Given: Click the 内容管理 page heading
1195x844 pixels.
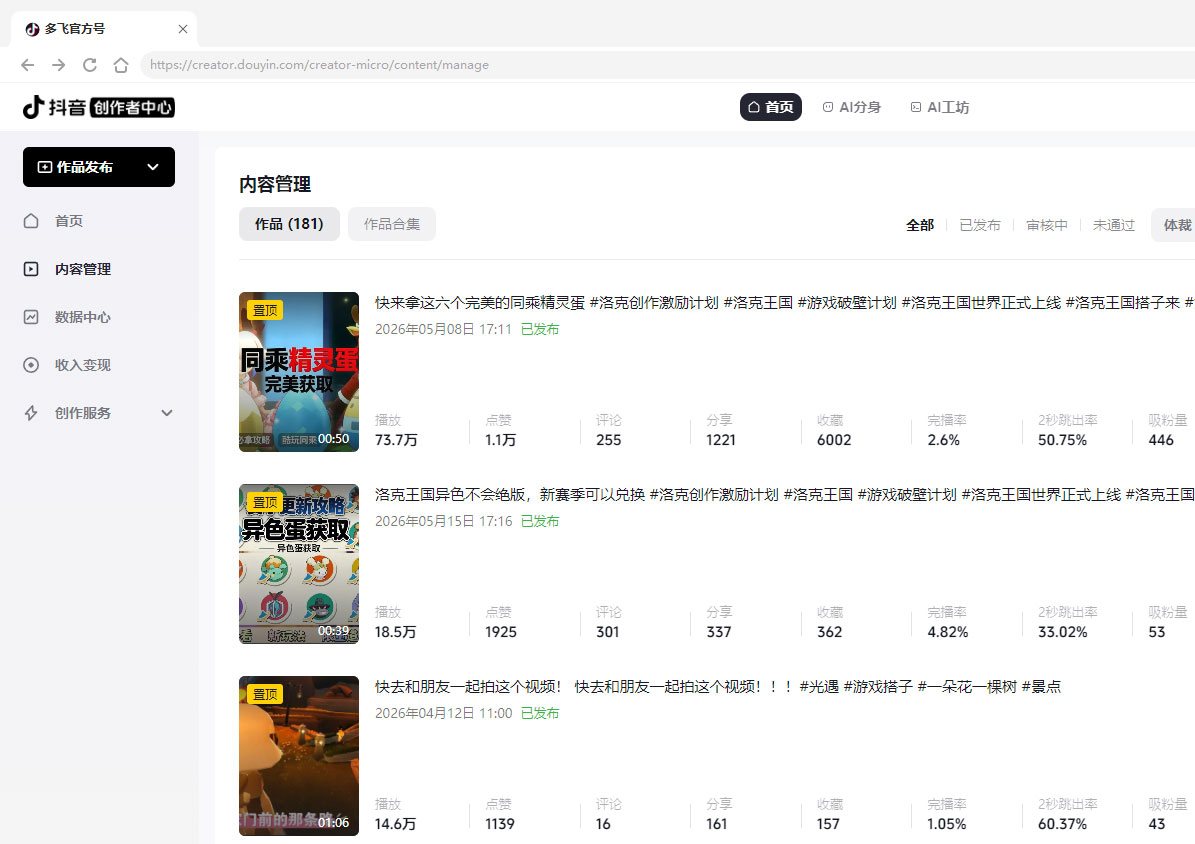Looking at the screenshot, I should point(275,185).
